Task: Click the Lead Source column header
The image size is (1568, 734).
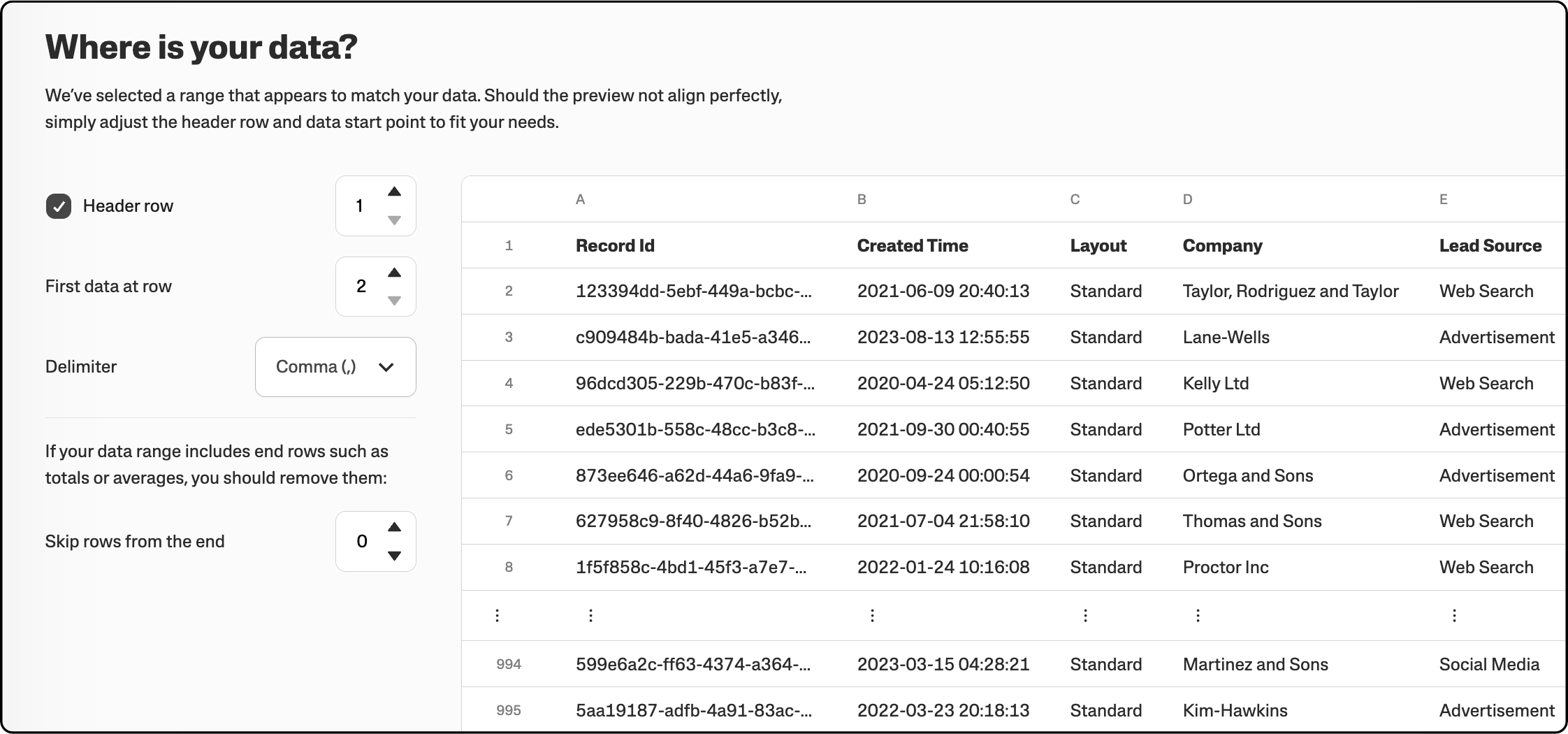Action: coord(1490,245)
